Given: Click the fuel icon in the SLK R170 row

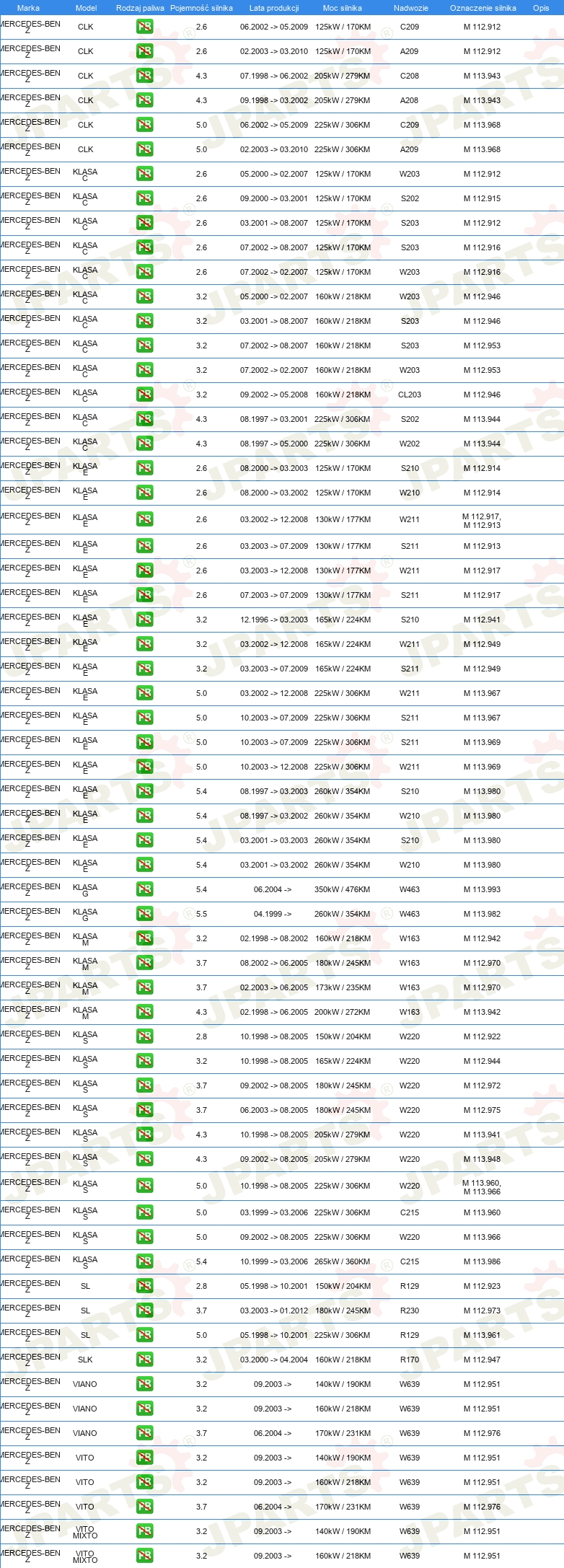Looking at the screenshot, I should [x=144, y=1360].
